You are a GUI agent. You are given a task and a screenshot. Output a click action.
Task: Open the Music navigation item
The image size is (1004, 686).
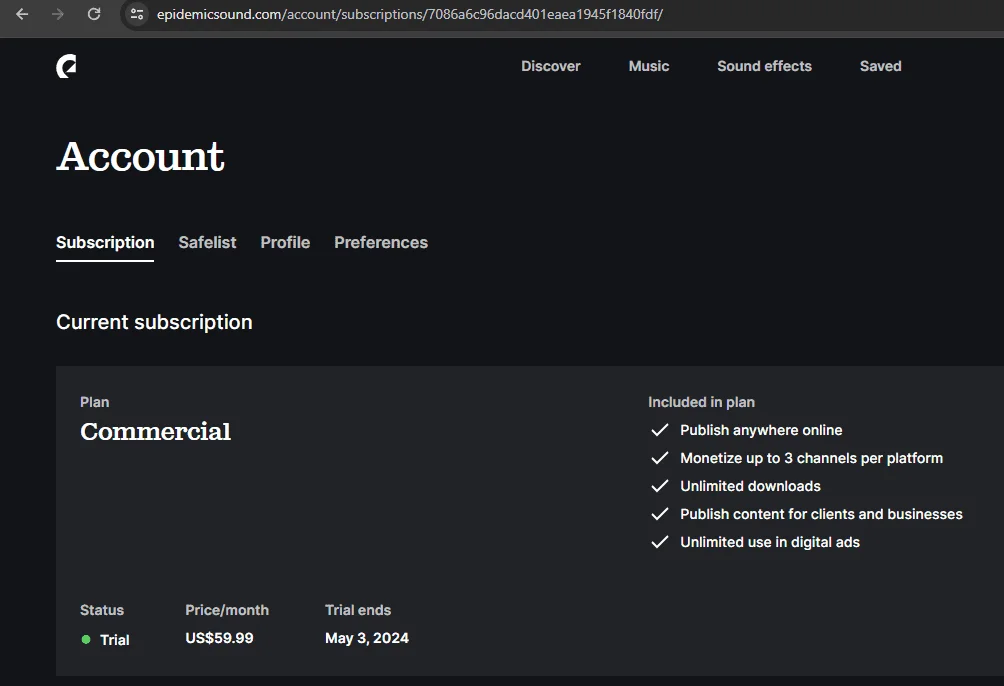pos(649,66)
